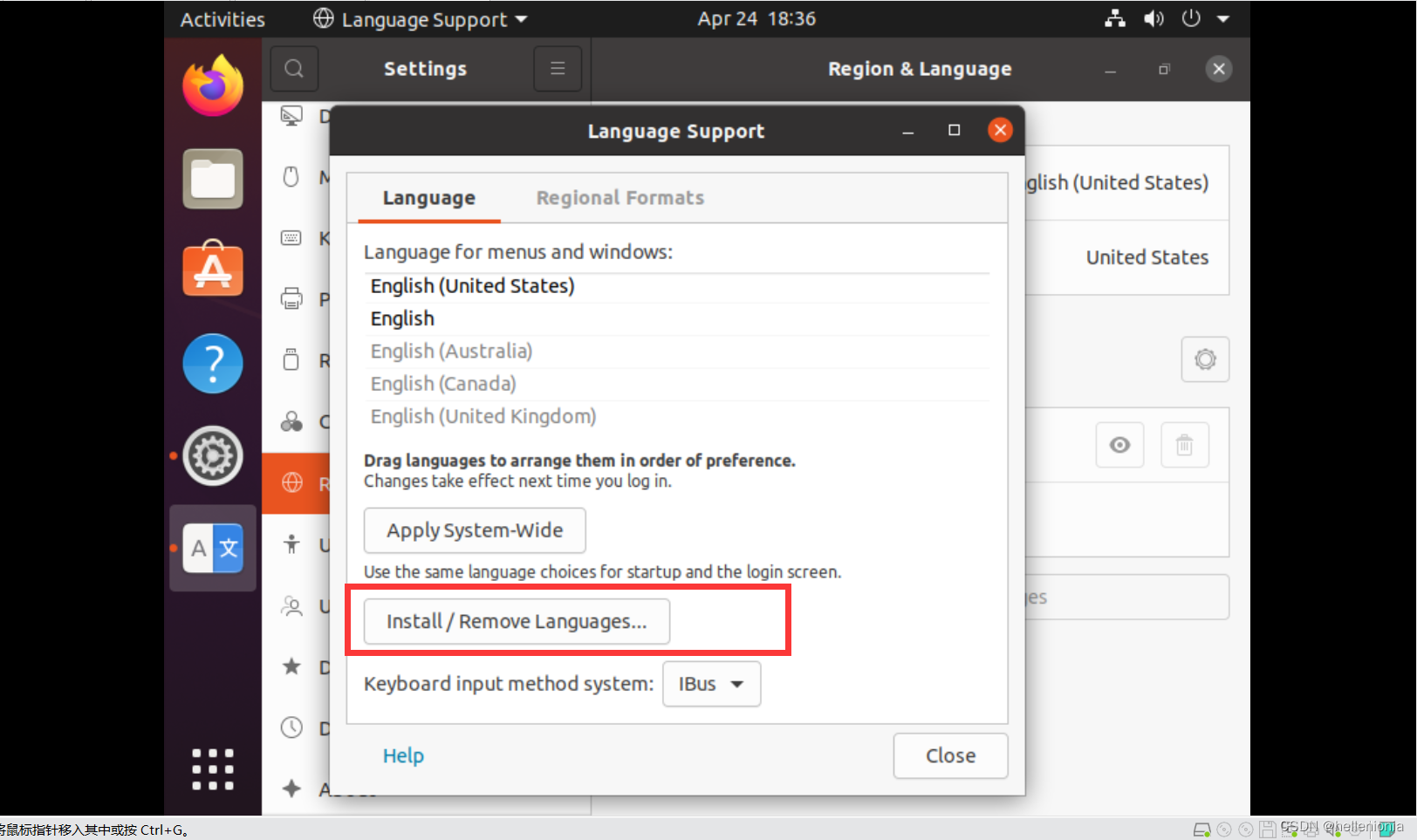
Task: Open the Files application from the dock
Action: pyautogui.click(x=212, y=179)
